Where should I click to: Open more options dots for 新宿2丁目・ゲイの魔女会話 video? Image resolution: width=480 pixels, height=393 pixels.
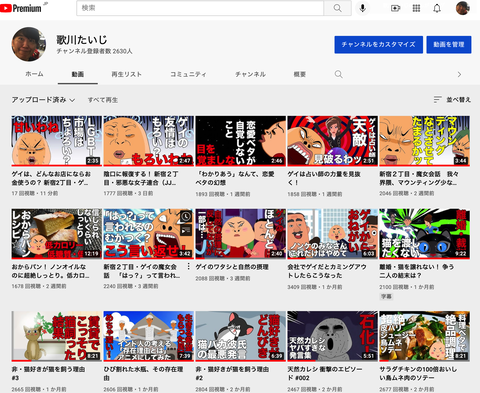(x=188, y=266)
